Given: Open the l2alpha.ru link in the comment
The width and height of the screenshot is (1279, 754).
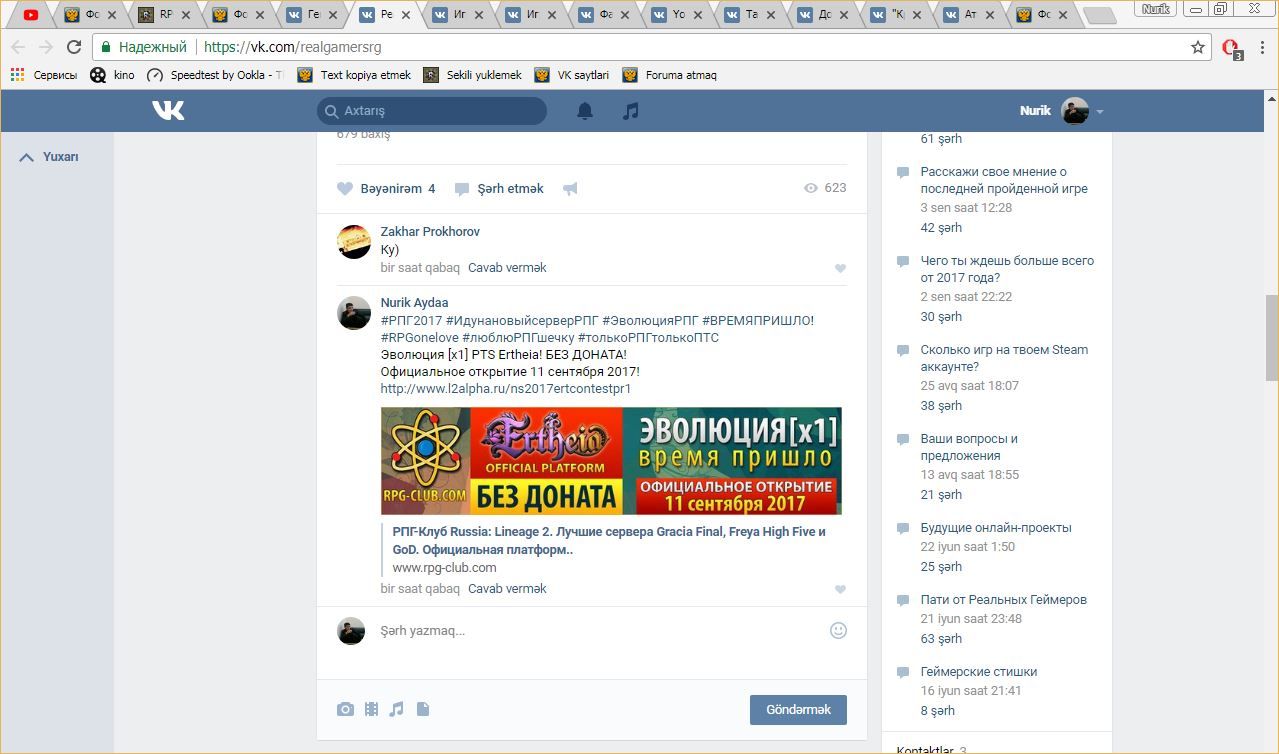Looking at the screenshot, I should (506, 389).
